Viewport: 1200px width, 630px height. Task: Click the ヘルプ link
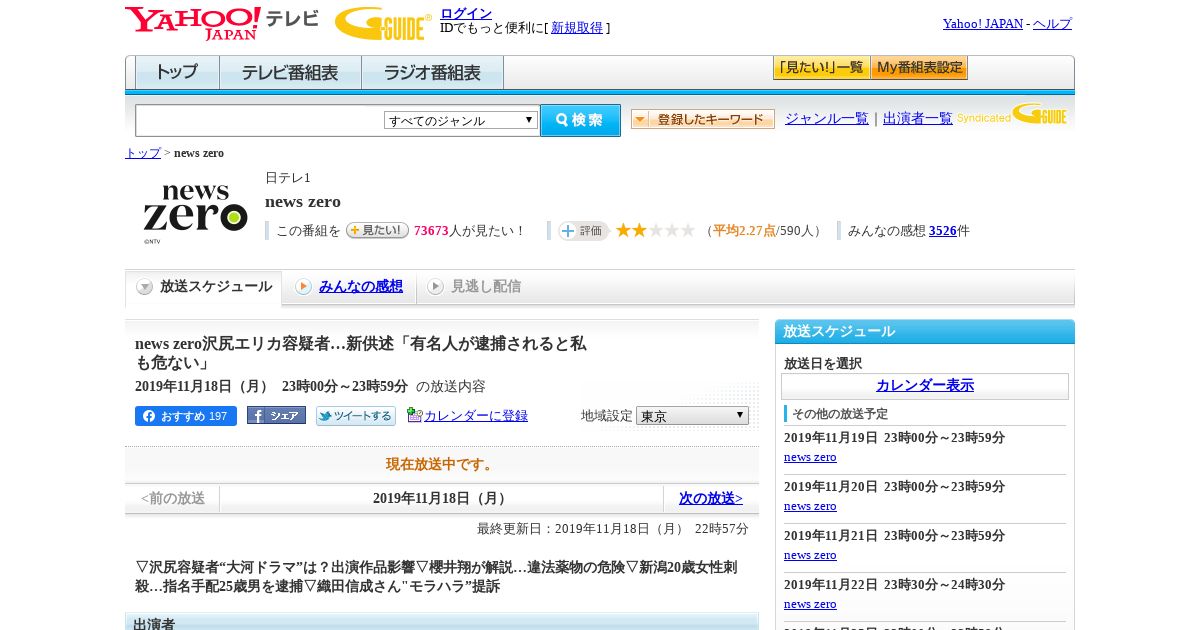coord(1052,24)
